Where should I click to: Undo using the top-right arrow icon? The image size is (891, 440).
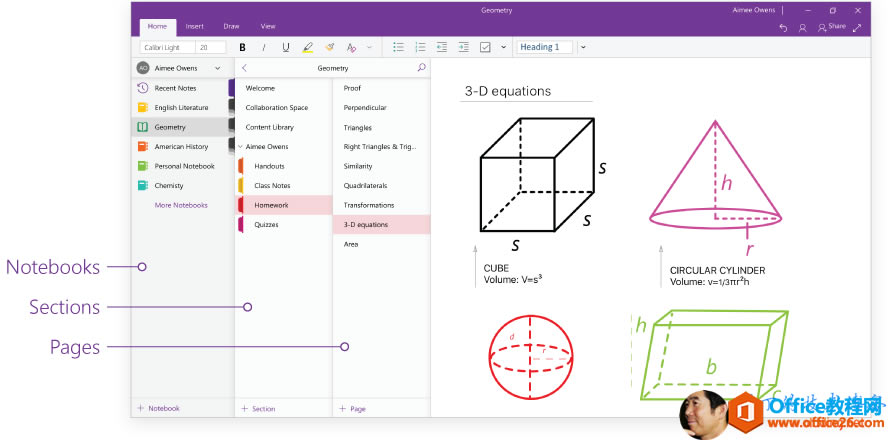[x=783, y=28]
